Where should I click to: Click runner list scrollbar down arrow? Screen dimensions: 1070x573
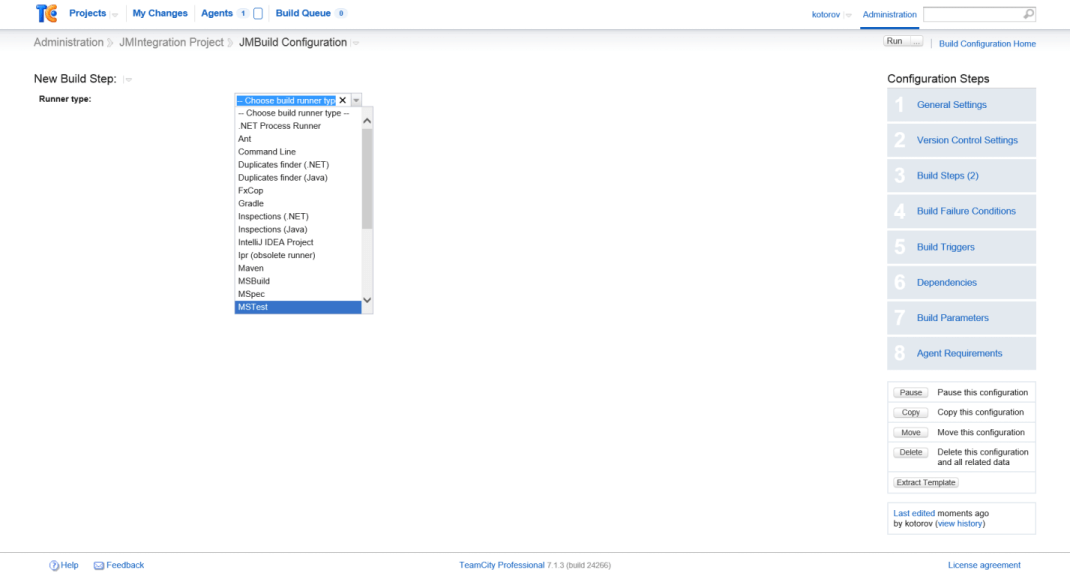click(367, 300)
